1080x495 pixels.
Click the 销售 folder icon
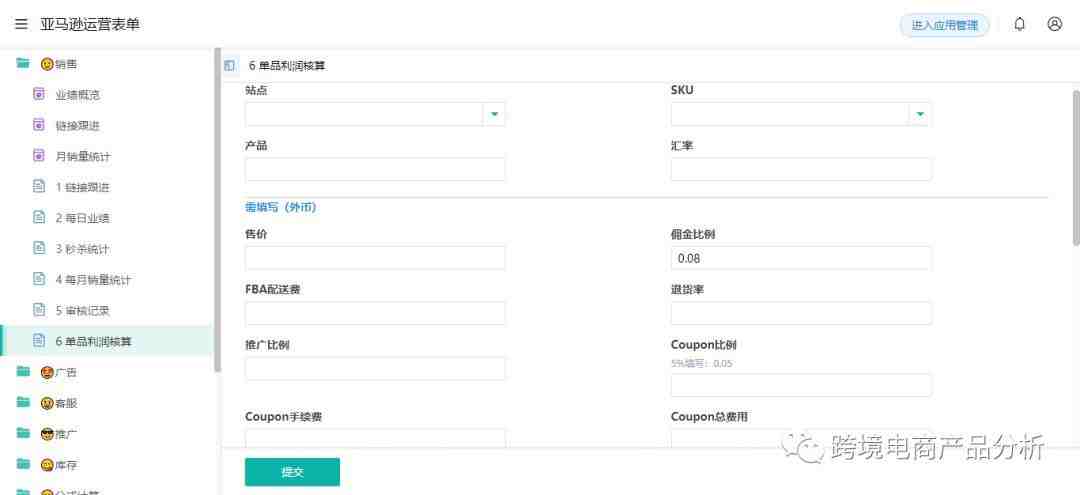pyautogui.click(x=23, y=63)
